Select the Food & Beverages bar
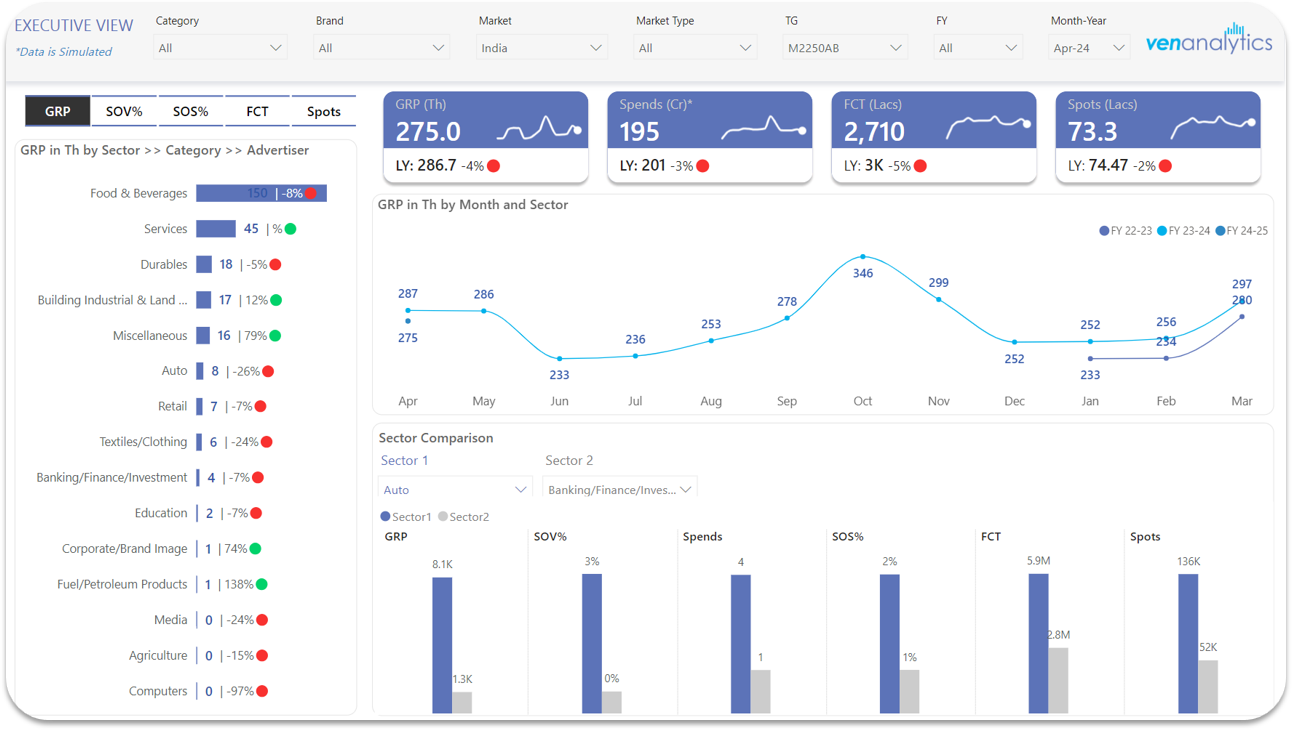This screenshot has width=1292, height=730. (x=261, y=193)
